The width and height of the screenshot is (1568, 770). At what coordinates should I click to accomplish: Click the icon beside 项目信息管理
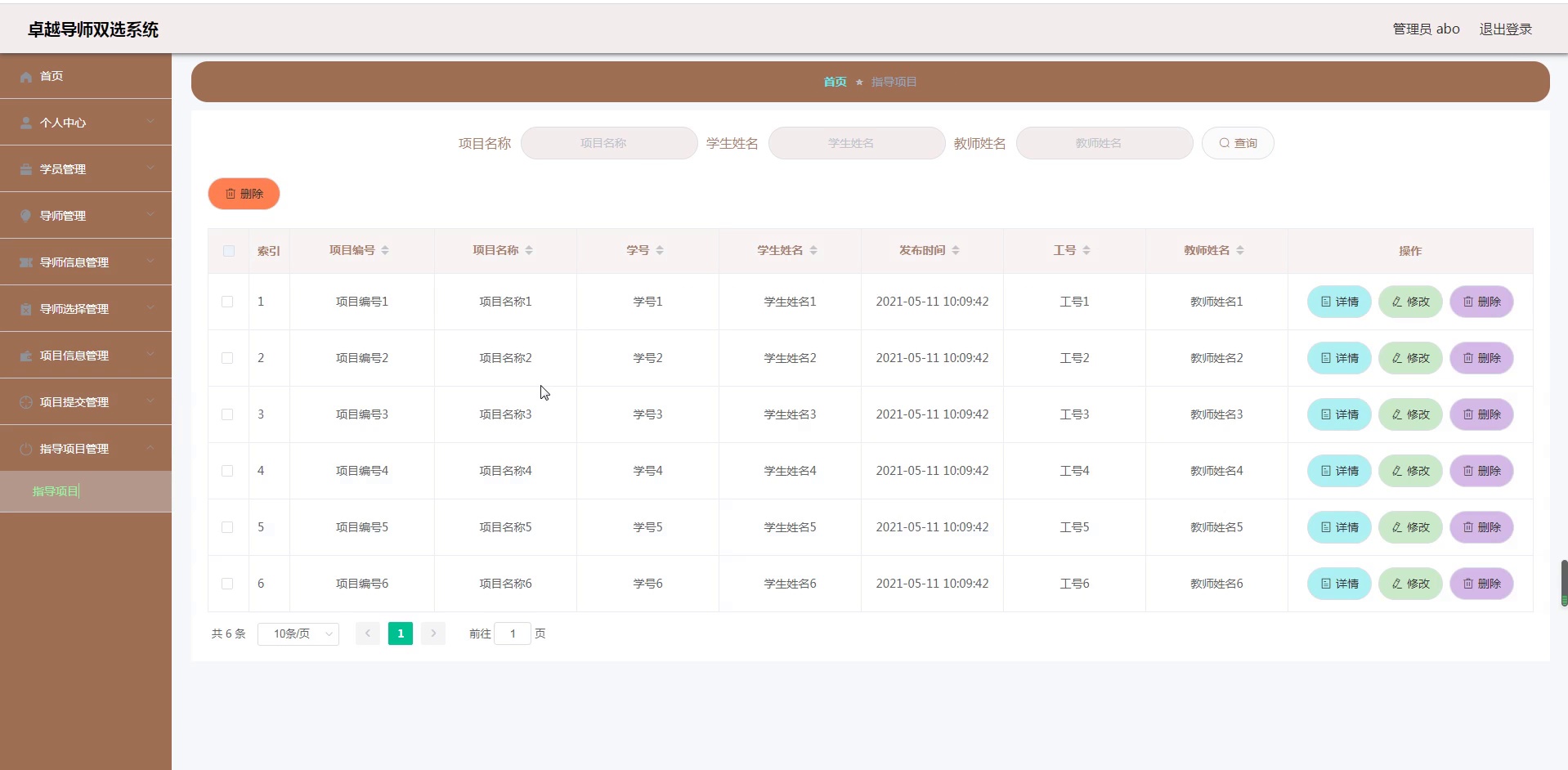(26, 356)
